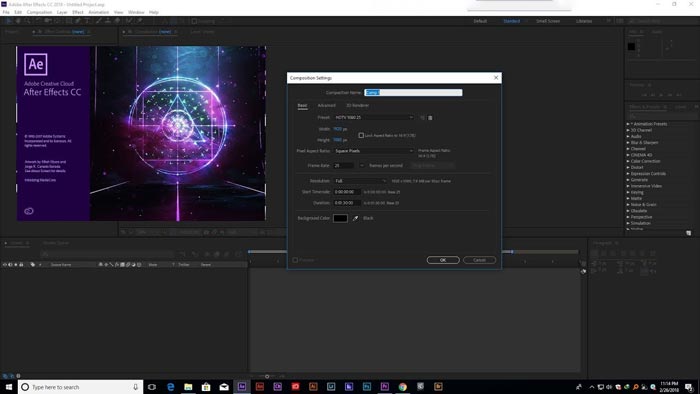
Task: Click the Duration timecode field
Action: tap(347, 203)
